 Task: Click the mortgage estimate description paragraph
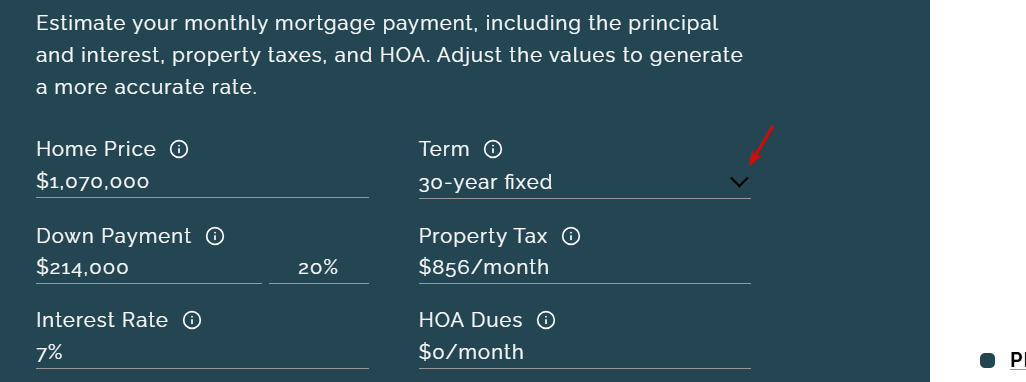point(389,55)
